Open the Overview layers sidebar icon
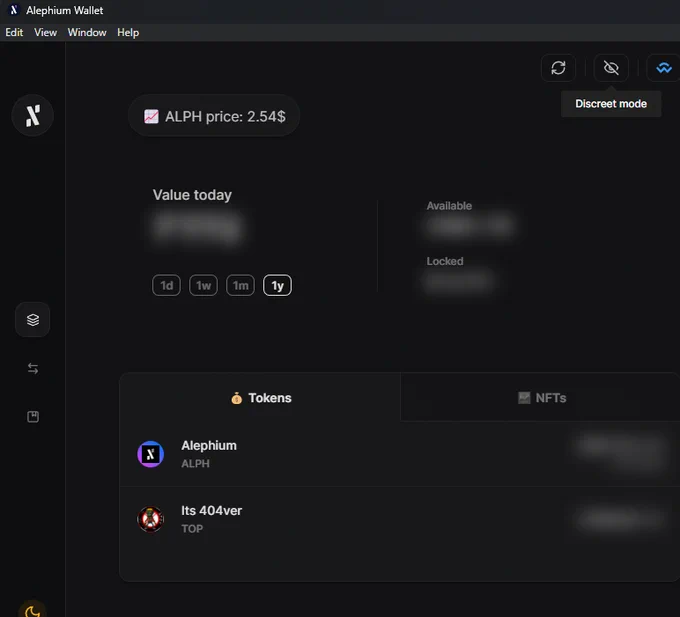The width and height of the screenshot is (680, 617). (x=33, y=320)
